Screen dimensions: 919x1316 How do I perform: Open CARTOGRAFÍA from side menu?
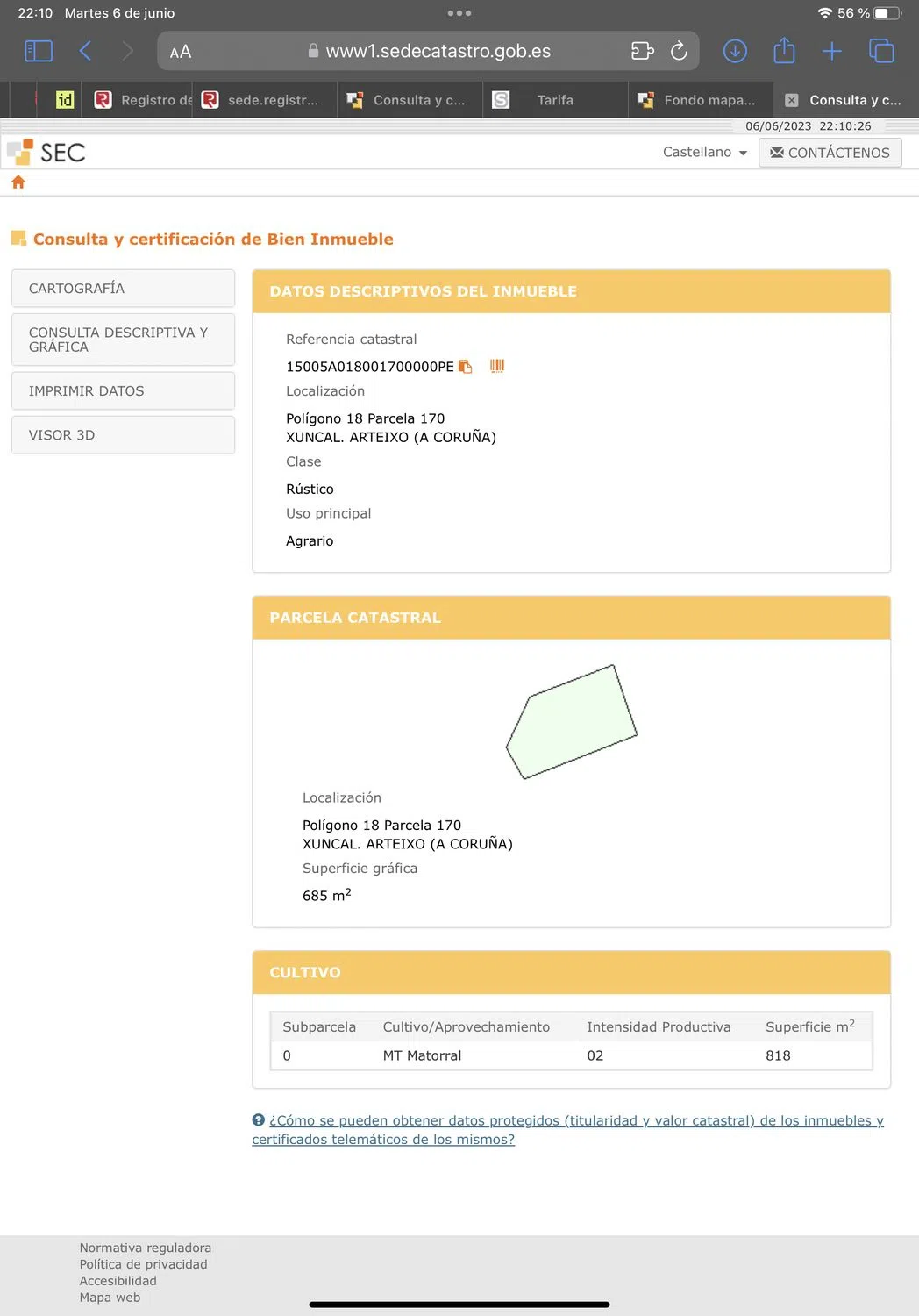123,289
